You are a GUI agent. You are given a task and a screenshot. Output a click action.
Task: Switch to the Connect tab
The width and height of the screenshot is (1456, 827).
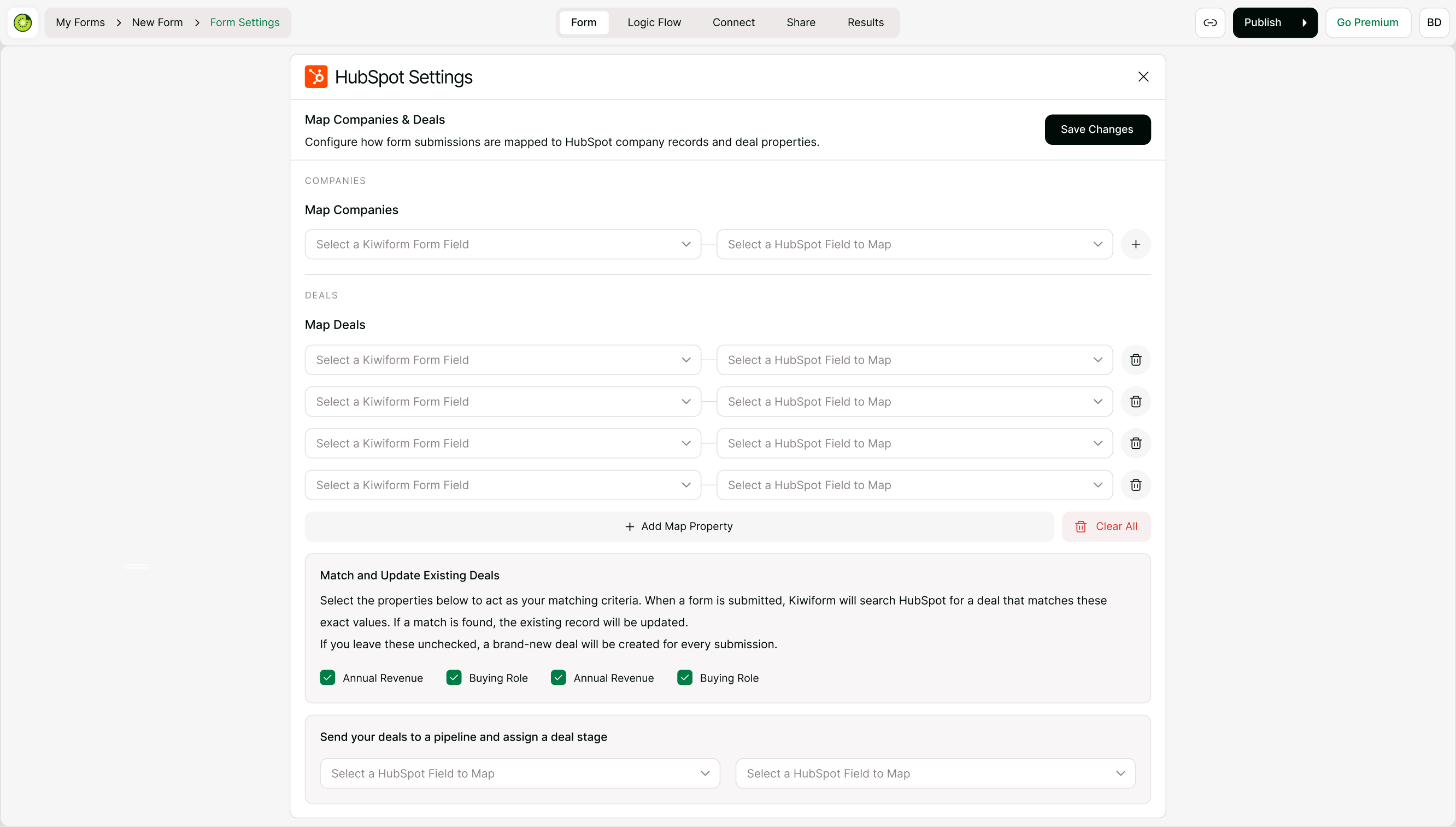(733, 23)
